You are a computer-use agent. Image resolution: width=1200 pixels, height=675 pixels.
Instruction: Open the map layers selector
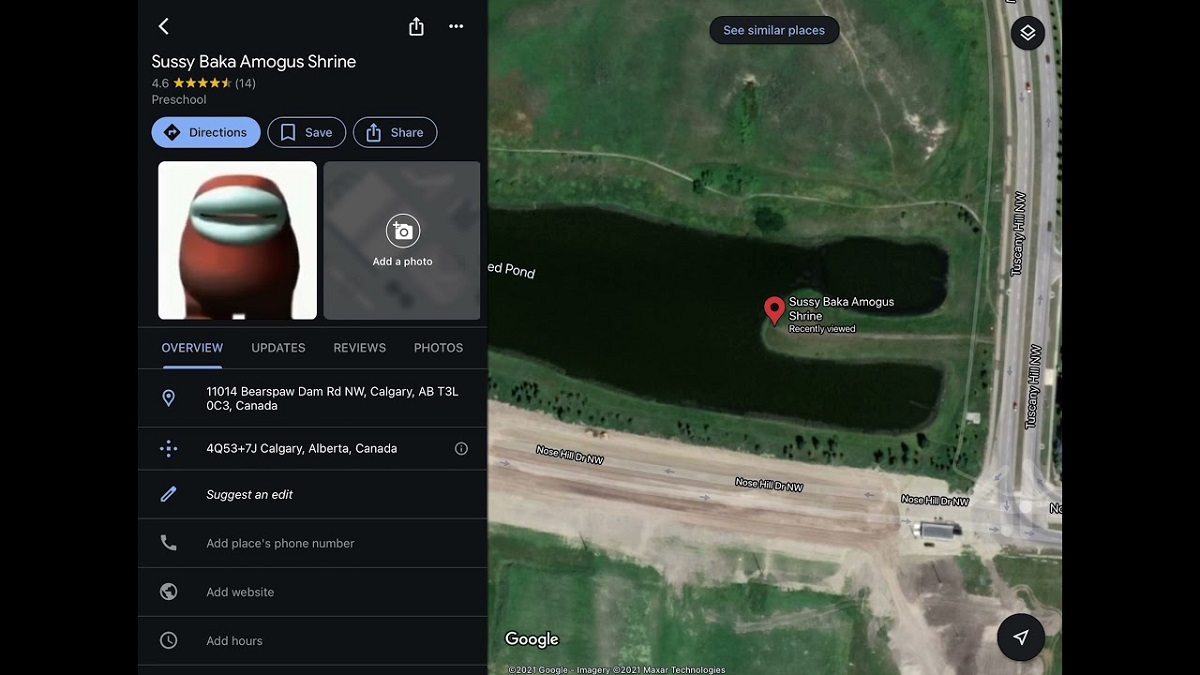[1028, 33]
